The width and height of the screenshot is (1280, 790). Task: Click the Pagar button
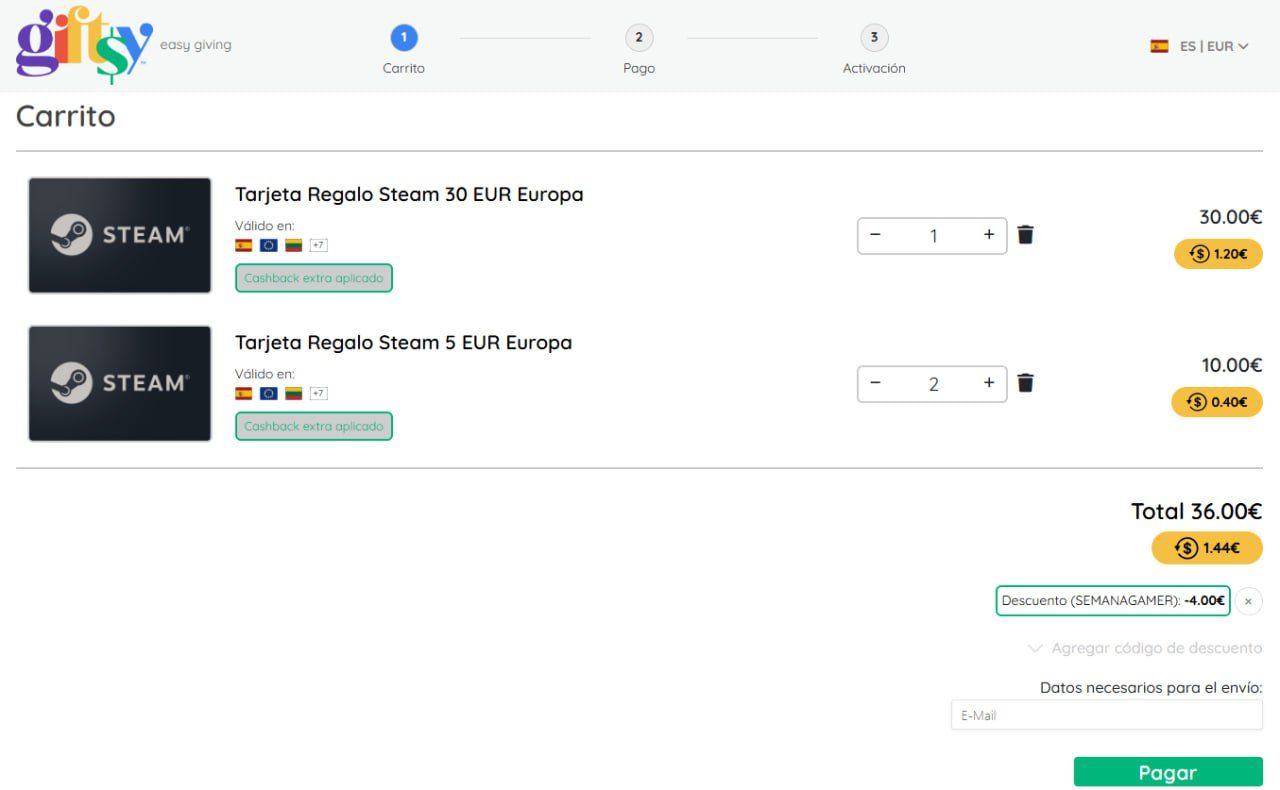coord(1168,772)
